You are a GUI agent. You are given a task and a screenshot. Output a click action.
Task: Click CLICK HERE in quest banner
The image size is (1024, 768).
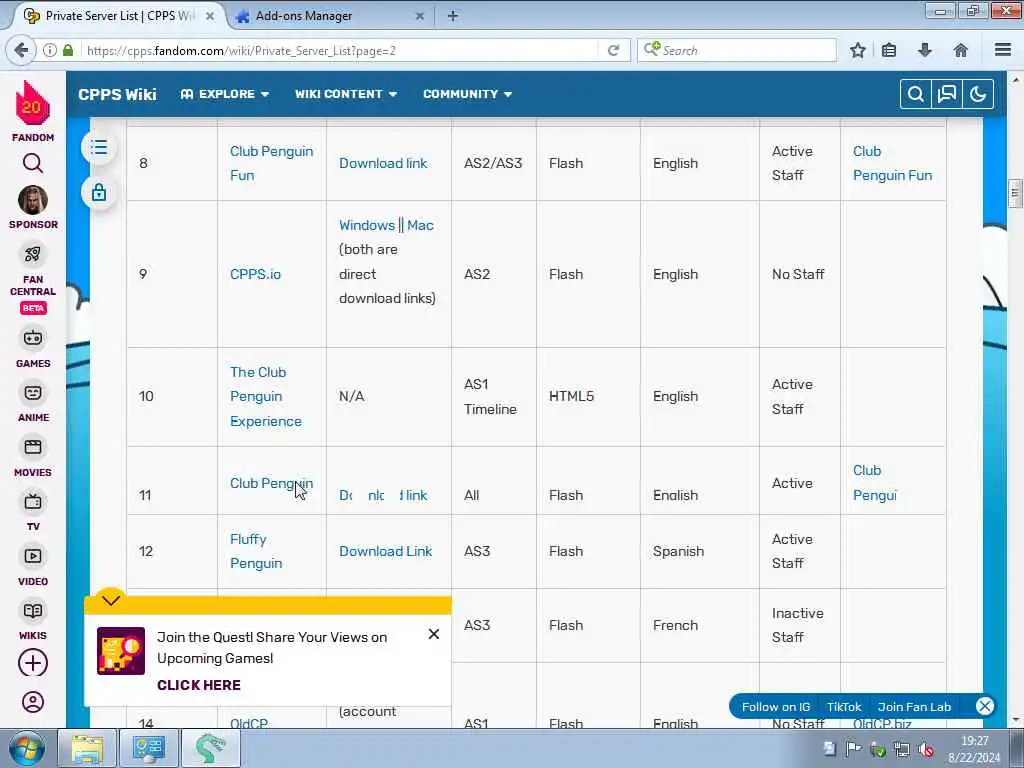pyautogui.click(x=199, y=685)
